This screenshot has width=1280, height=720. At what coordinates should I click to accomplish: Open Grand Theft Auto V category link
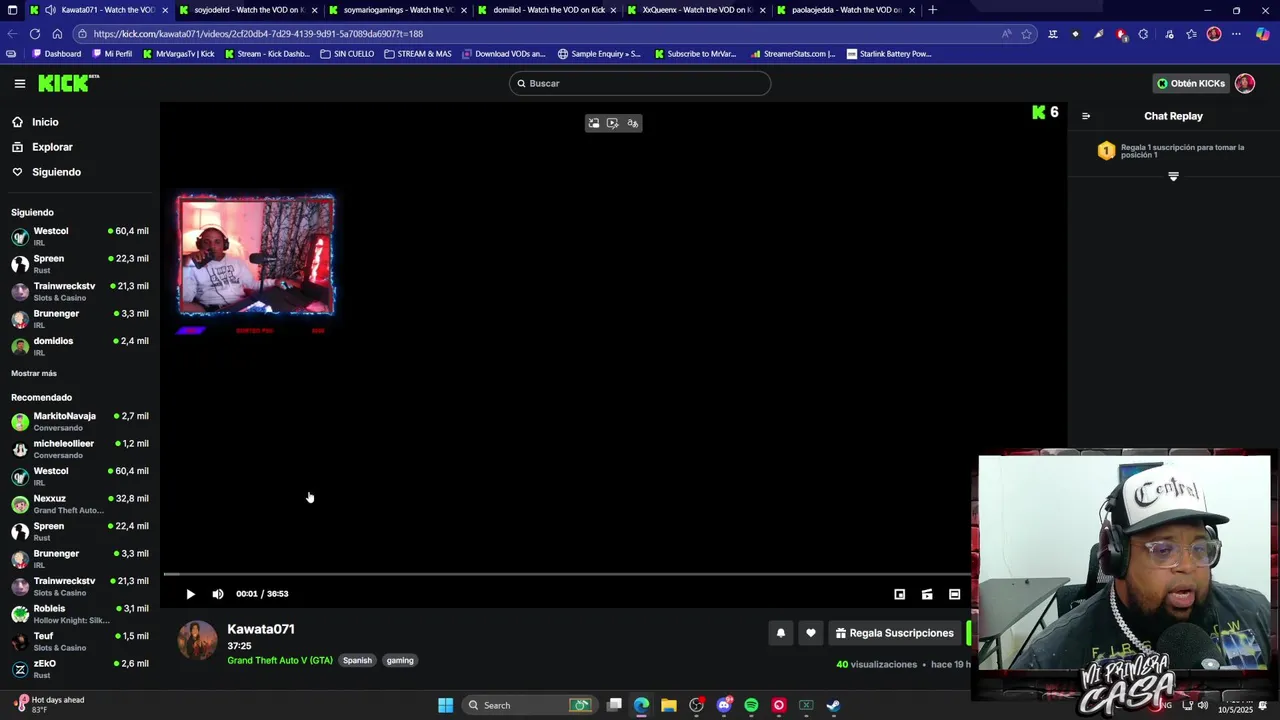[x=280, y=660]
